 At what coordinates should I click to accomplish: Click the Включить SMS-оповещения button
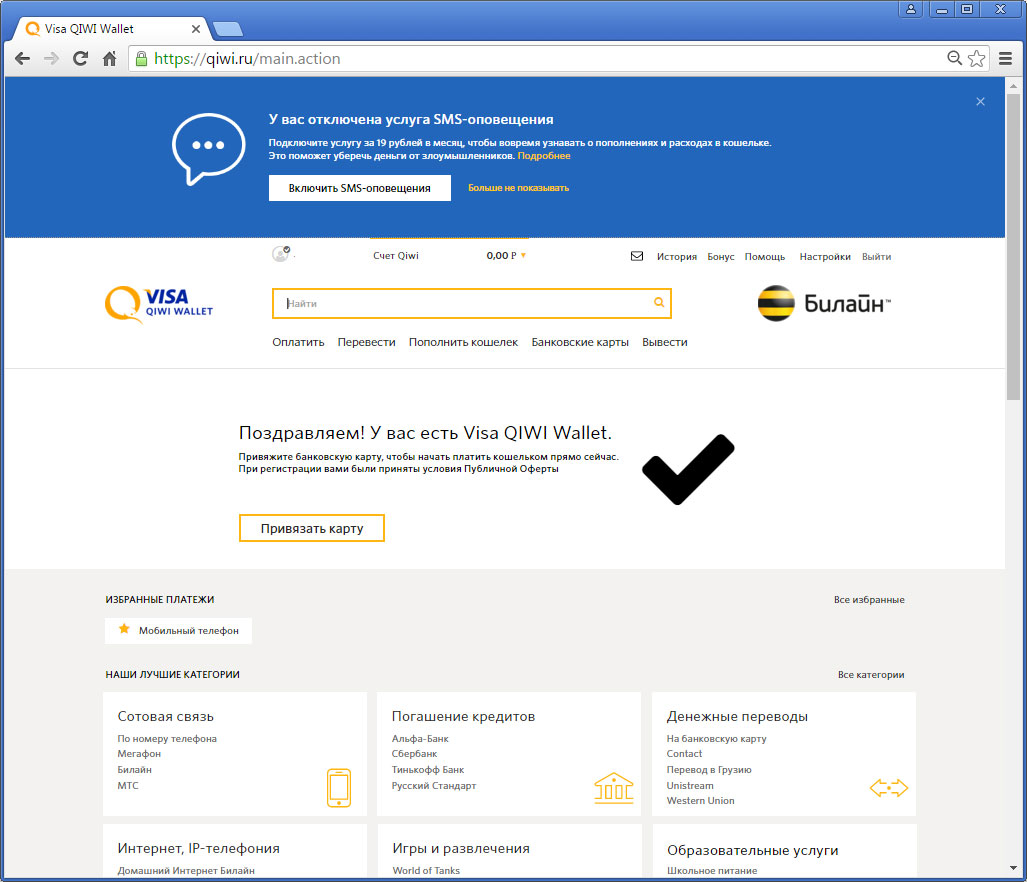[360, 188]
